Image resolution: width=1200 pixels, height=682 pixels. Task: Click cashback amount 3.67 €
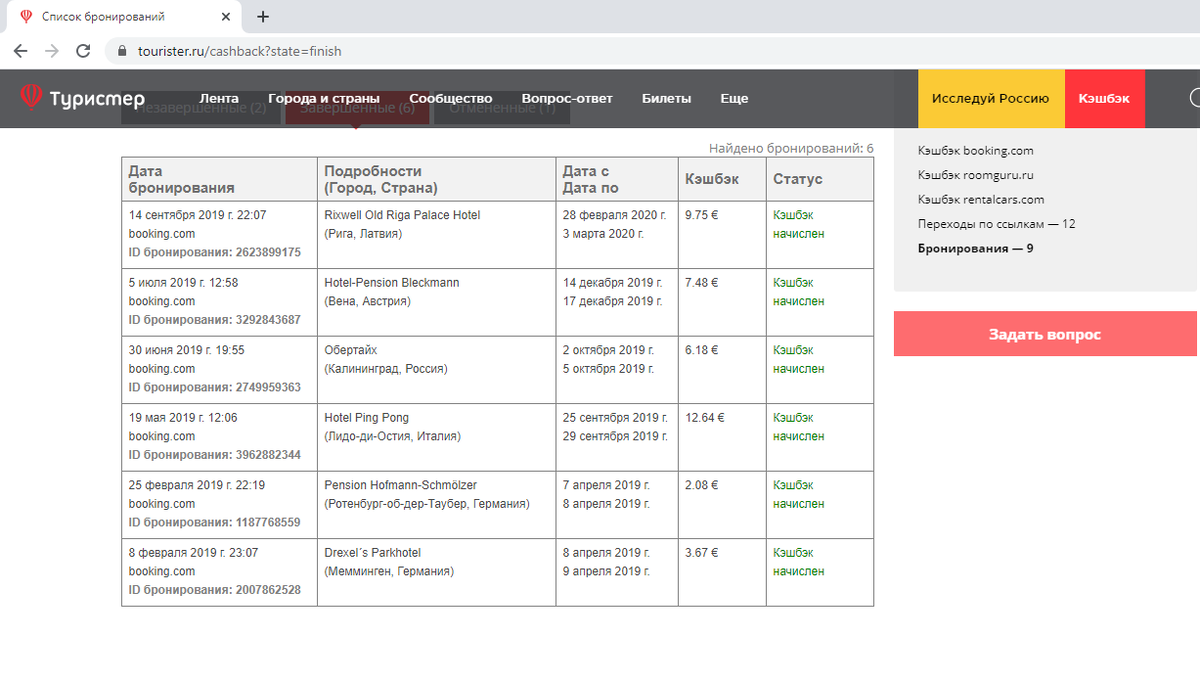click(x=702, y=553)
